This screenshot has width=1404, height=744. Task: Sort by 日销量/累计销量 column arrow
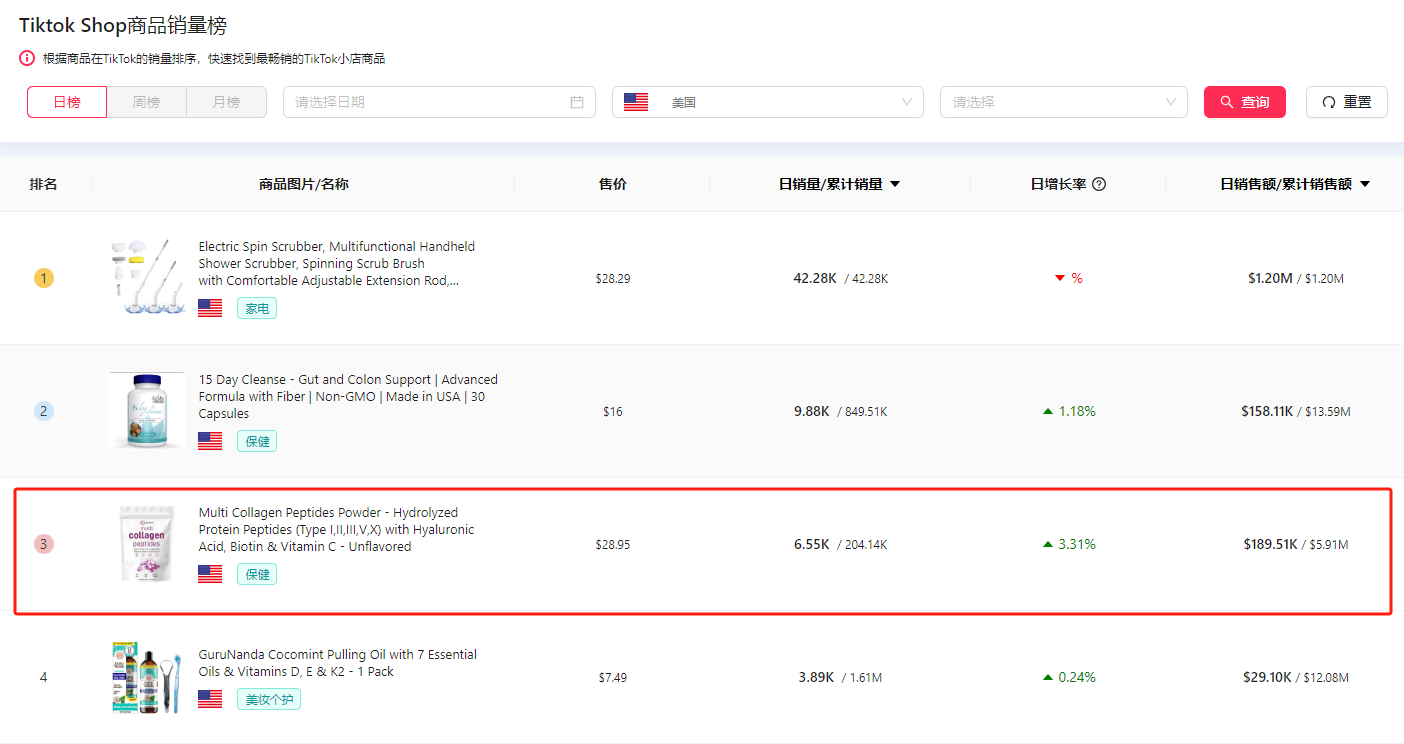point(895,184)
